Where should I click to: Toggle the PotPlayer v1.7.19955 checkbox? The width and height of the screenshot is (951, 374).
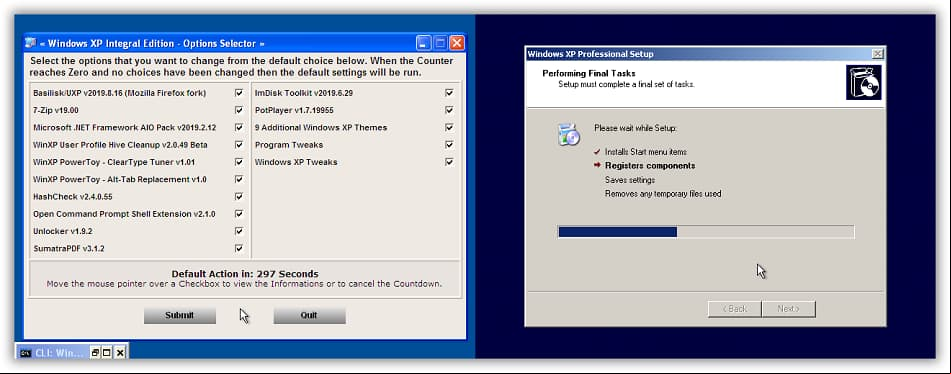tap(449, 110)
